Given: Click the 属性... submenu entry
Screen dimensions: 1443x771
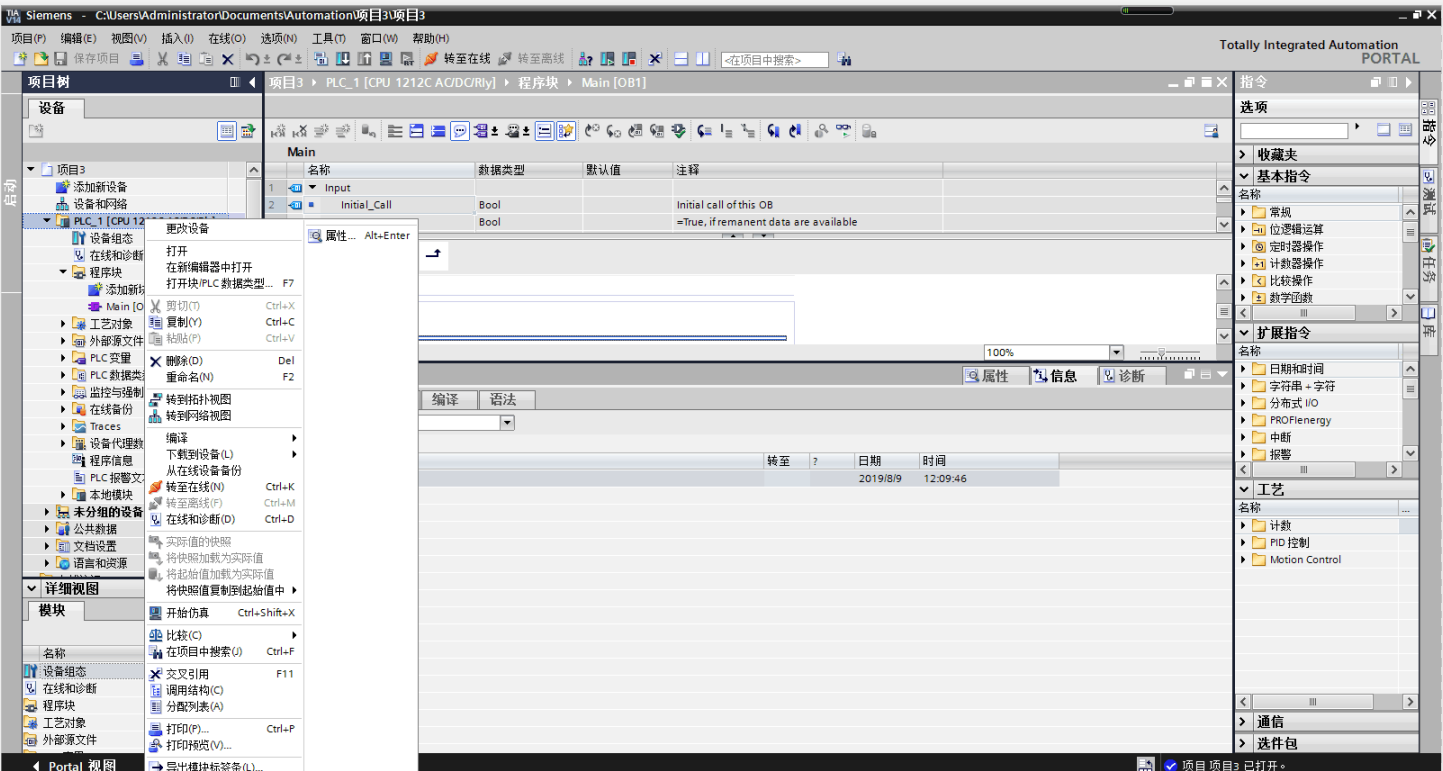Looking at the screenshot, I should point(340,236).
